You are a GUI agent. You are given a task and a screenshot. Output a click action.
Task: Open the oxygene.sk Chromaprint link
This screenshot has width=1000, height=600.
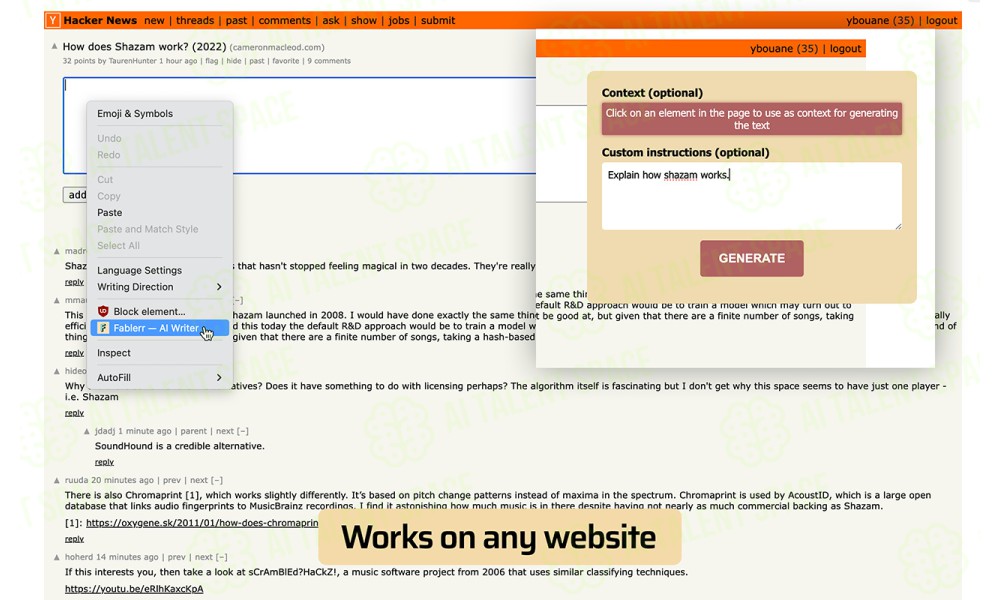pyautogui.click(x=202, y=523)
